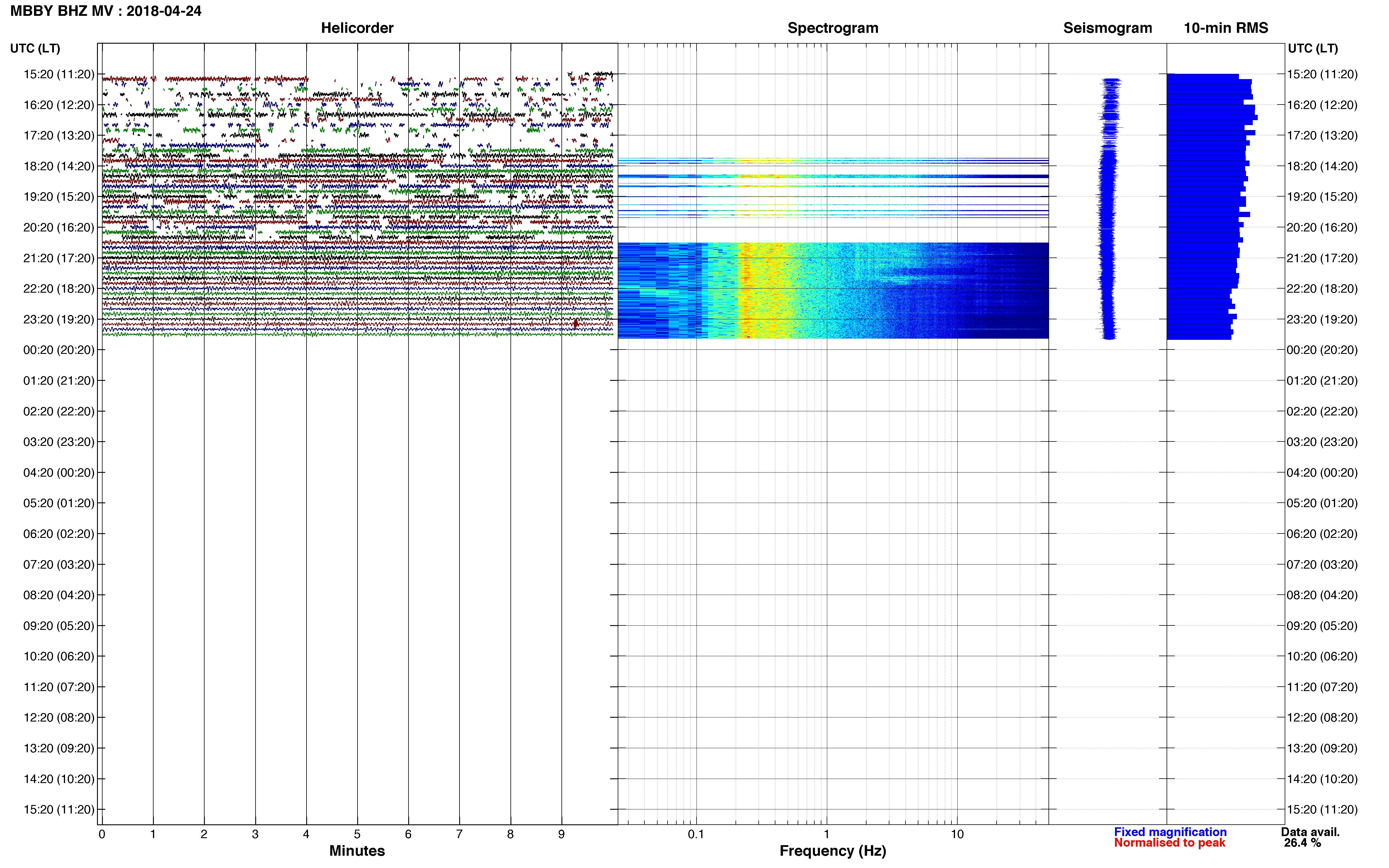
Task: Select the Spectrogram panel title
Action: tap(833, 28)
